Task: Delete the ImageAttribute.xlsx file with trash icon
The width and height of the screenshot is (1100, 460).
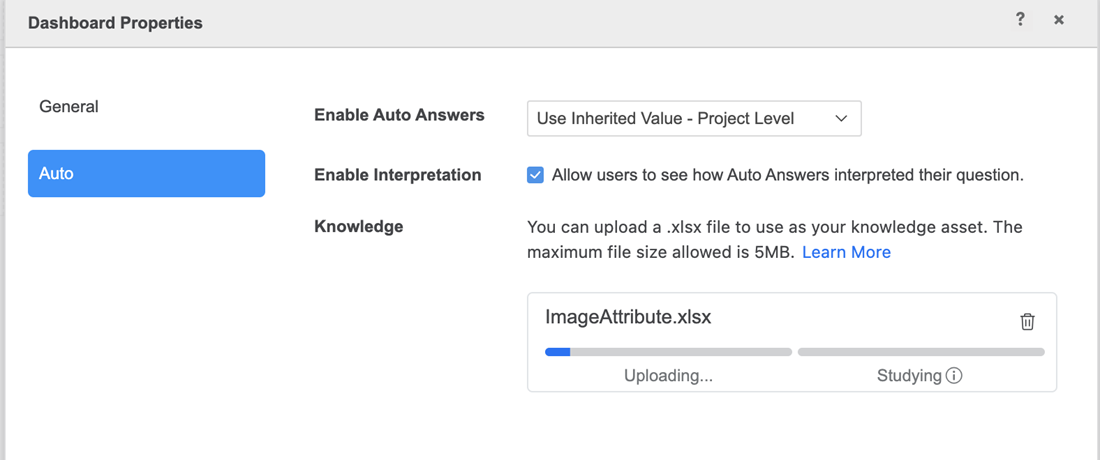Action: tap(1027, 321)
